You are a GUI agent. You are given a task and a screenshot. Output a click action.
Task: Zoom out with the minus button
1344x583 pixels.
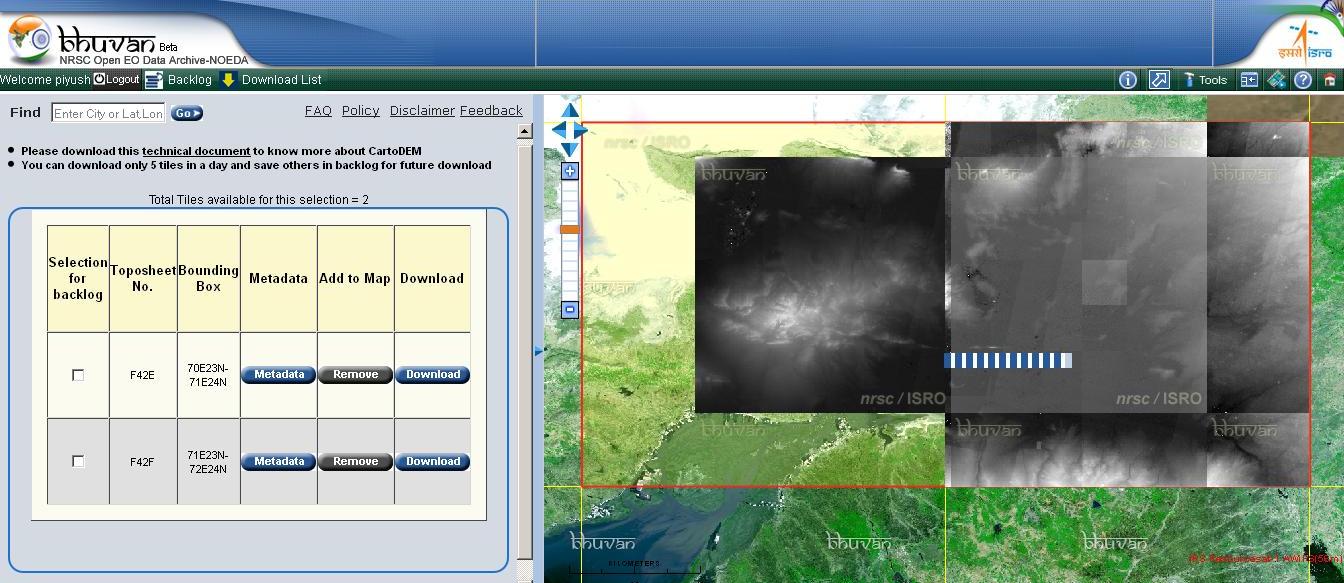[570, 310]
